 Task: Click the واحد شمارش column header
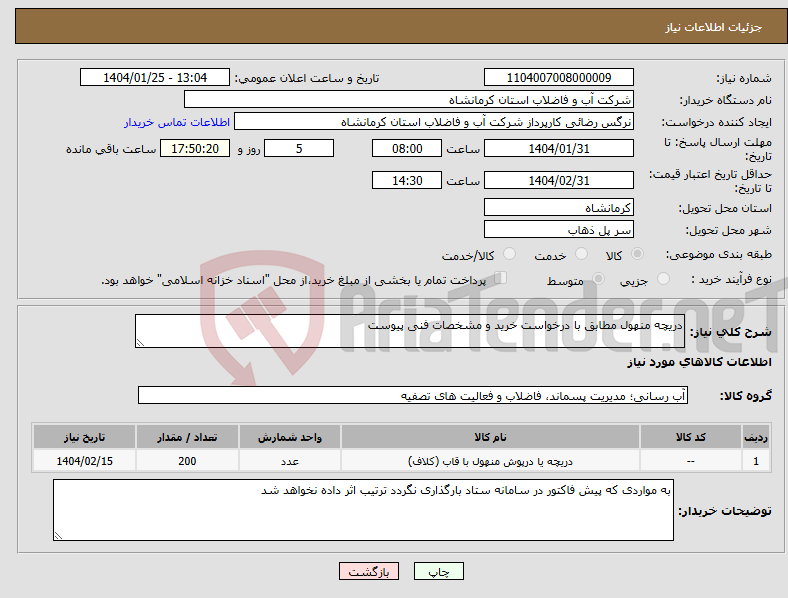290,437
